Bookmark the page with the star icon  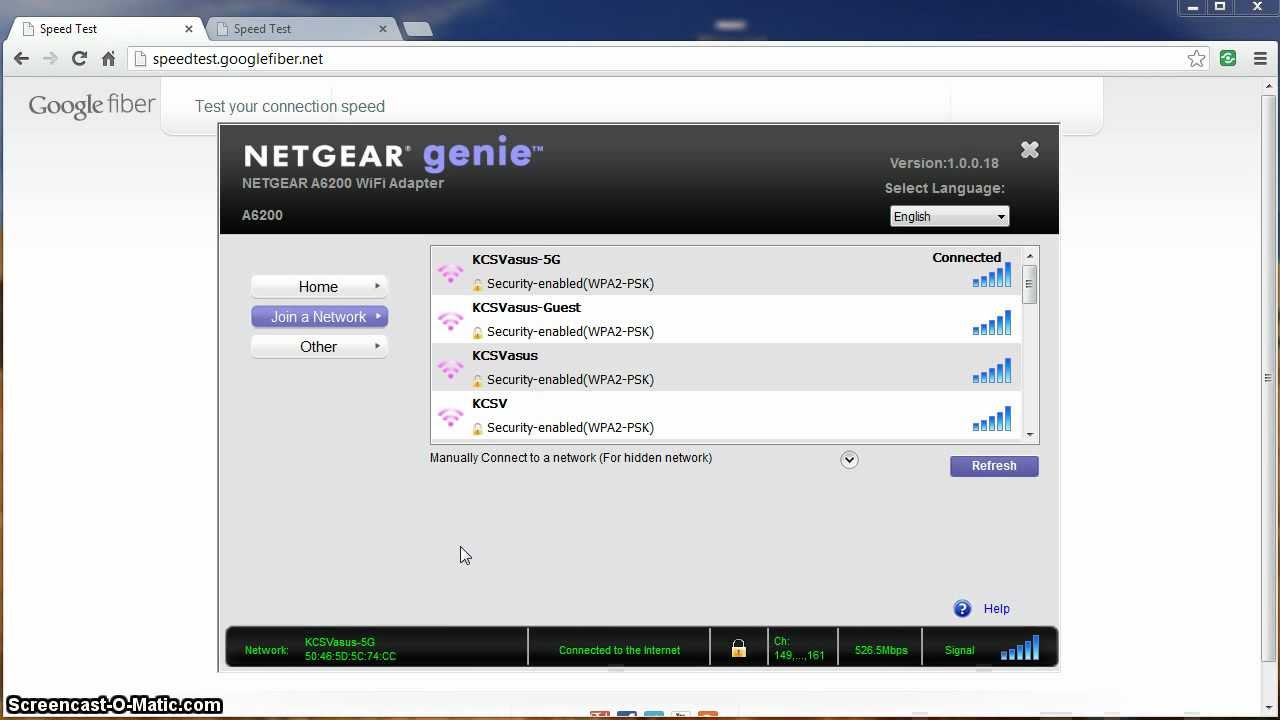pos(1196,59)
